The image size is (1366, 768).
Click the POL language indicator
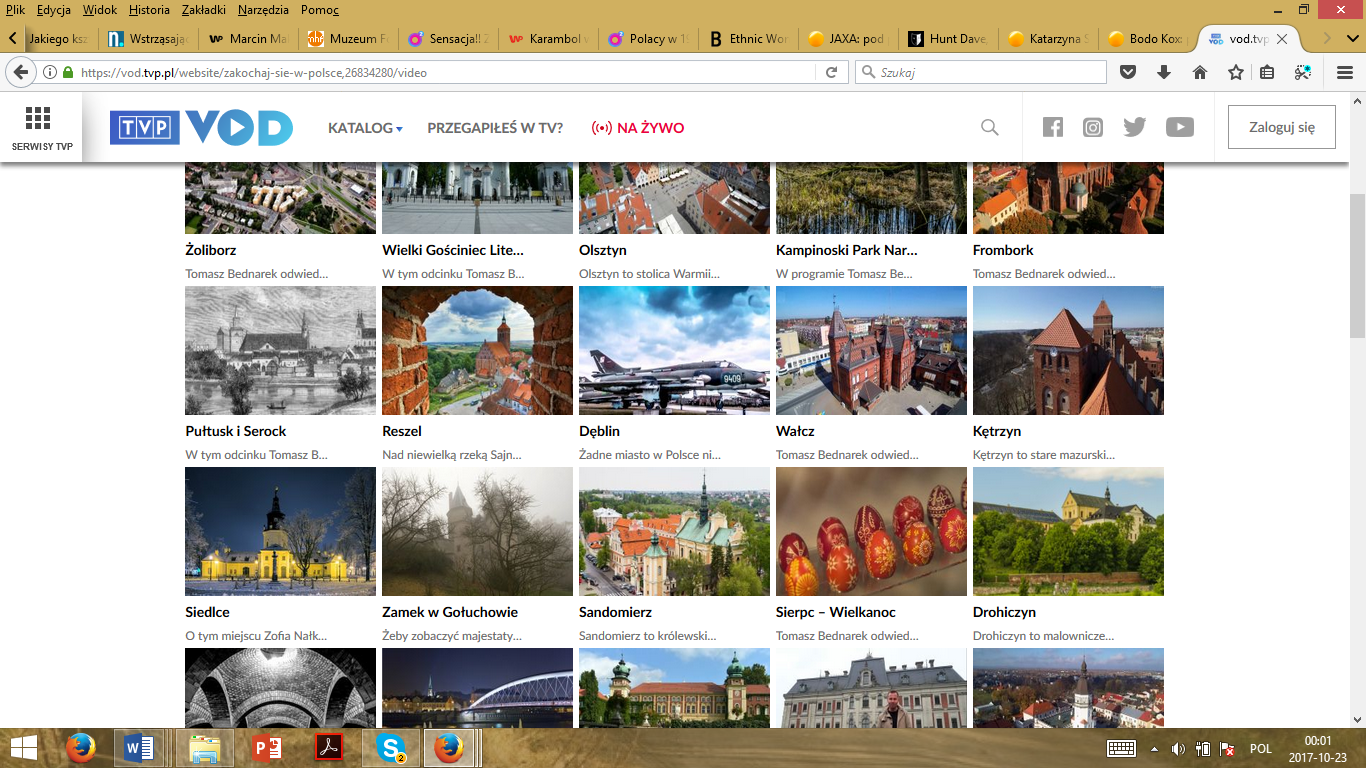(1260, 748)
